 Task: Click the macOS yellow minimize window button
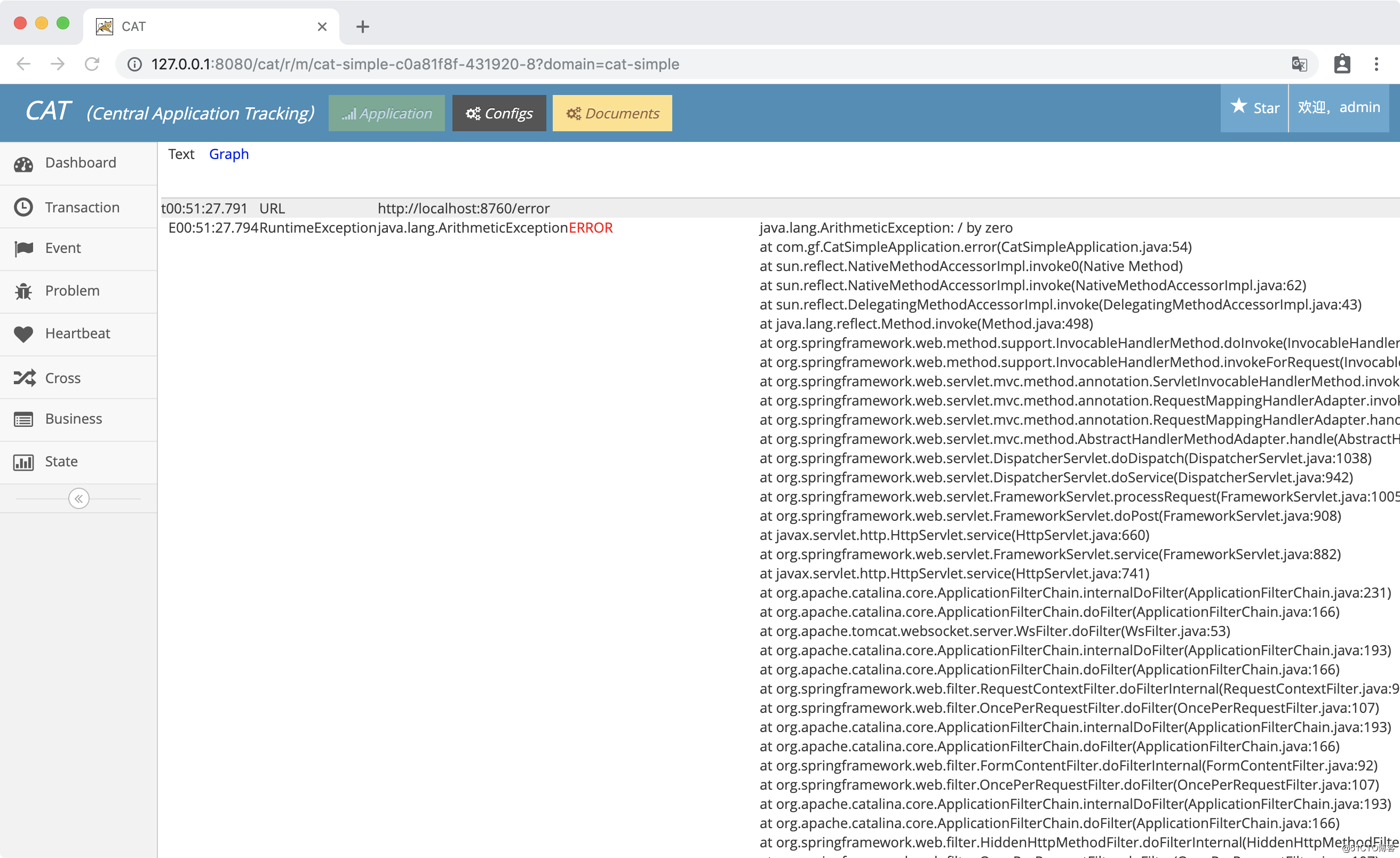pos(42,23)
